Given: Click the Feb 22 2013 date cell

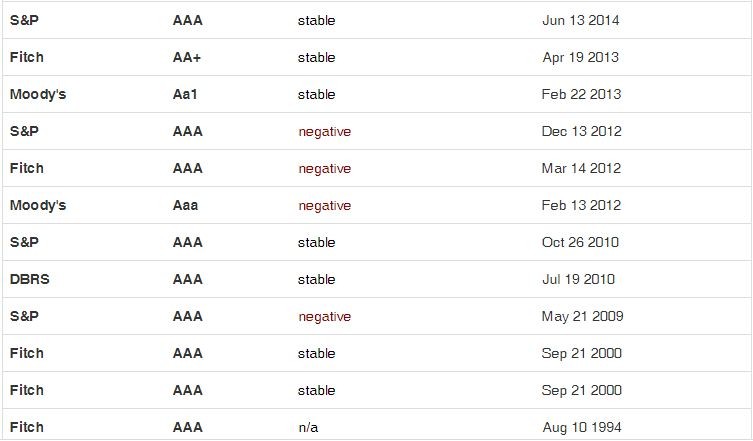Looking at the screenshot, I should click(581, 94).
